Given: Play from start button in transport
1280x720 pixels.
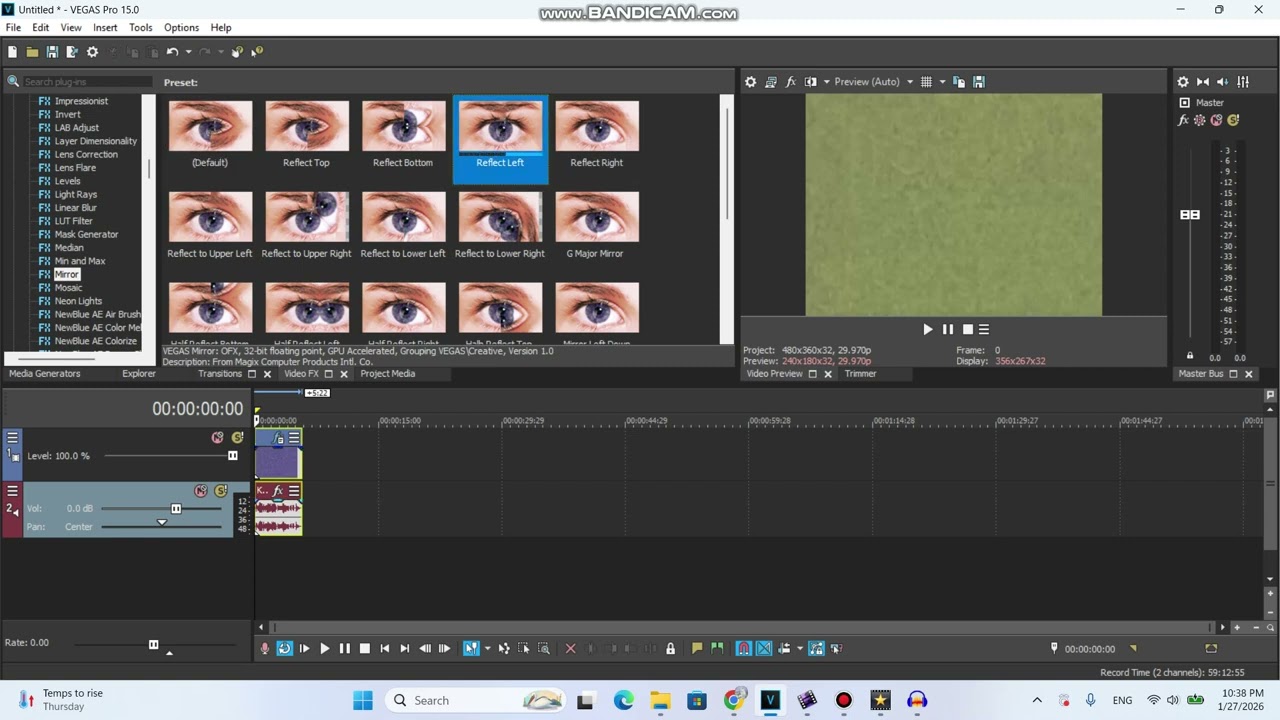Looking at the screenshot, I should tap(305, 649).
